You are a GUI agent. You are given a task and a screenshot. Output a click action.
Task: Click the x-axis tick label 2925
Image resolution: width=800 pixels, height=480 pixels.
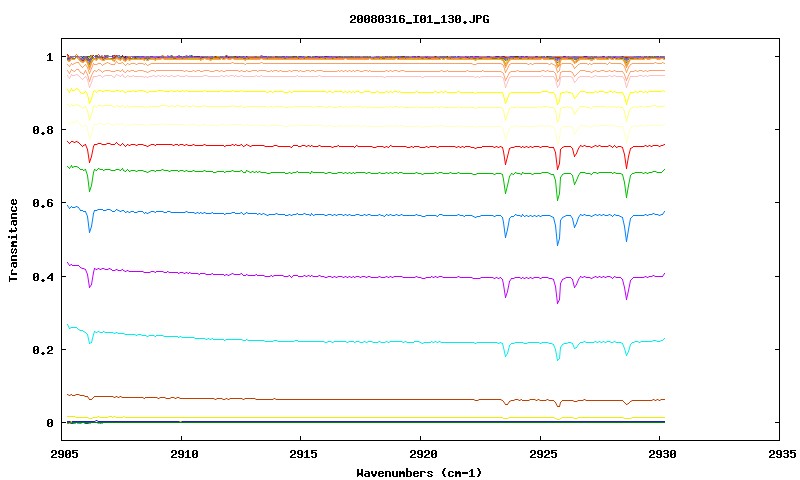[x=543, y=454]
